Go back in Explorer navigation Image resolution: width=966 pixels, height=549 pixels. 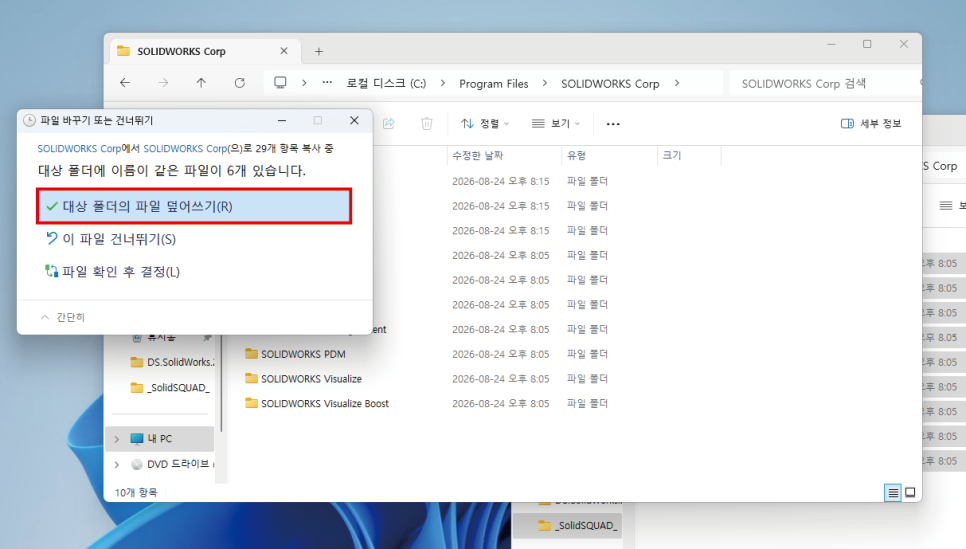pyautogui.click(x=125, y=83)
